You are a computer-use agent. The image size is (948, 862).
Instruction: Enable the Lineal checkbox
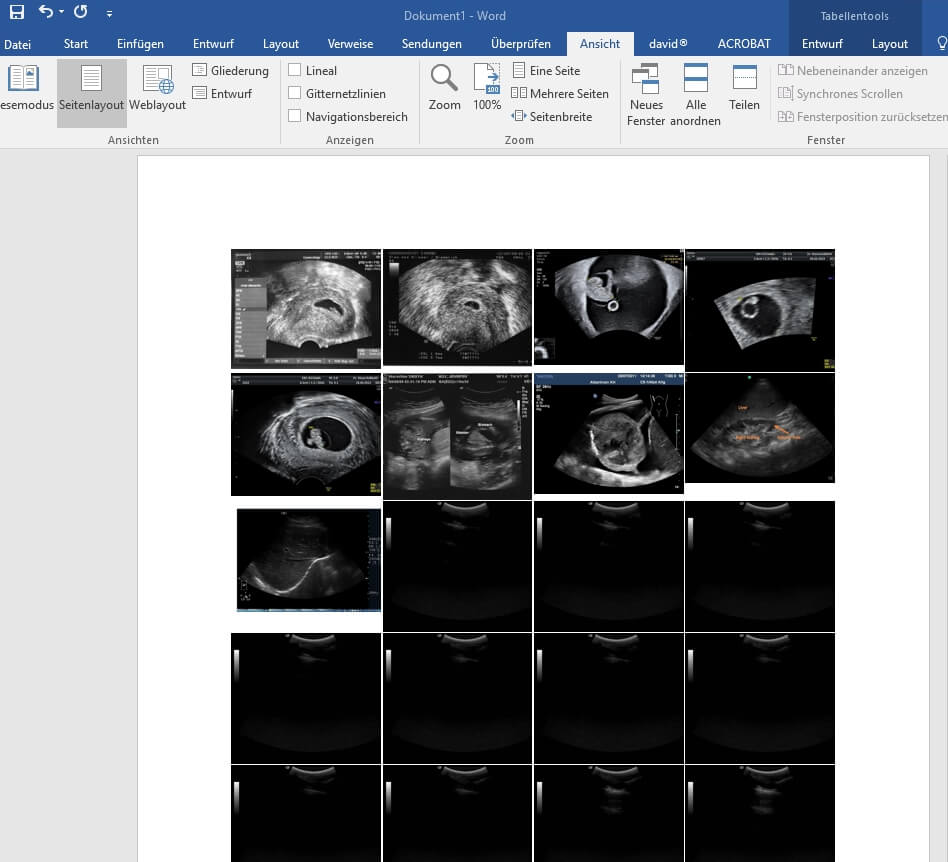pos(294,70)
